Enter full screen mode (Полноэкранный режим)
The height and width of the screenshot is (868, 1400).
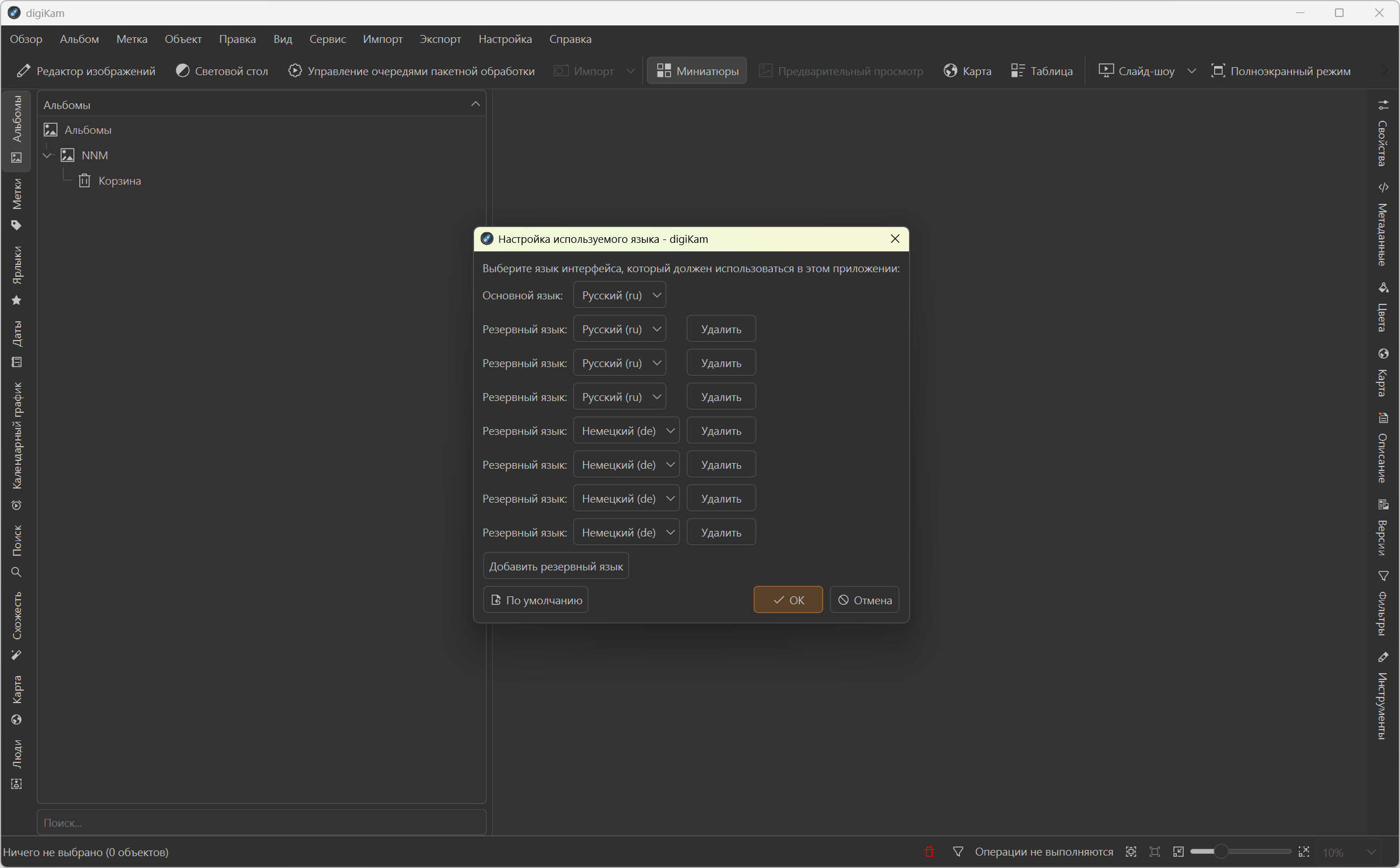click(x=1281, y=71)
